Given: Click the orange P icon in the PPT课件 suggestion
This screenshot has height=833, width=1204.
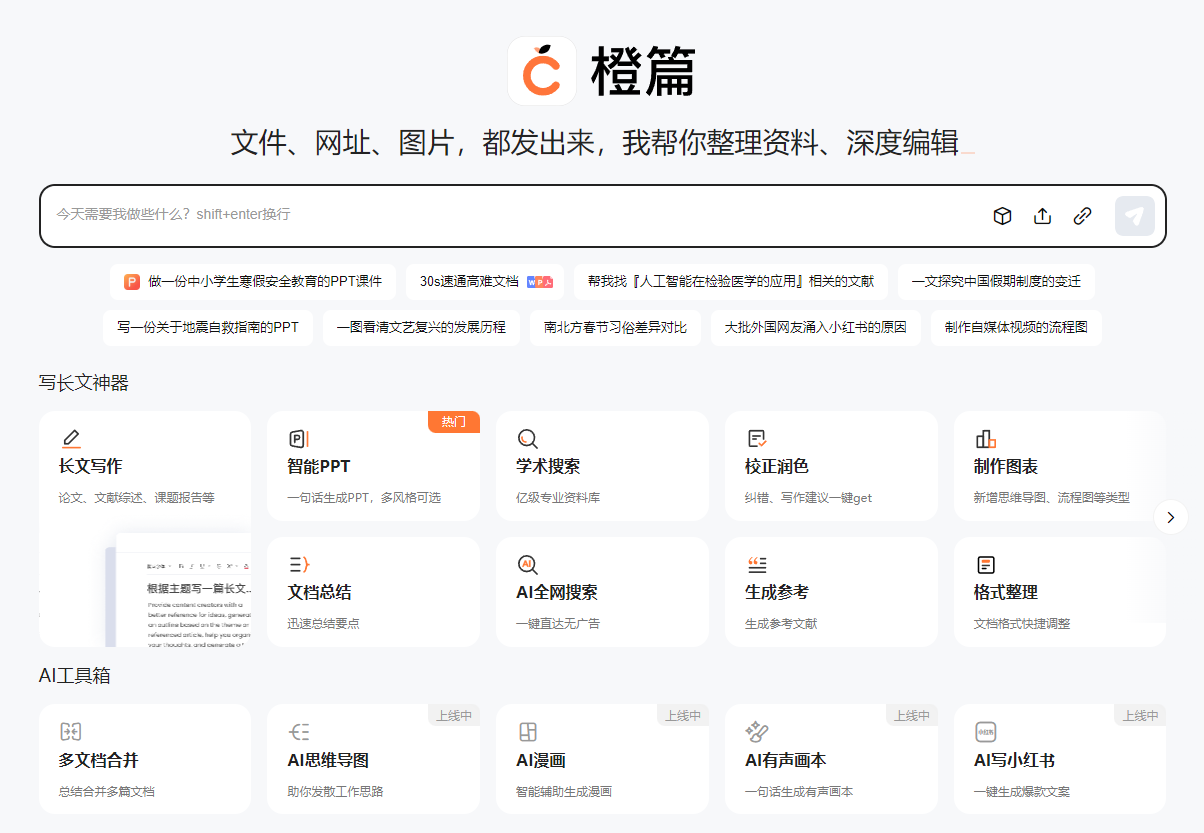Looking at the screenshot, I should click(x=132, y=282).
